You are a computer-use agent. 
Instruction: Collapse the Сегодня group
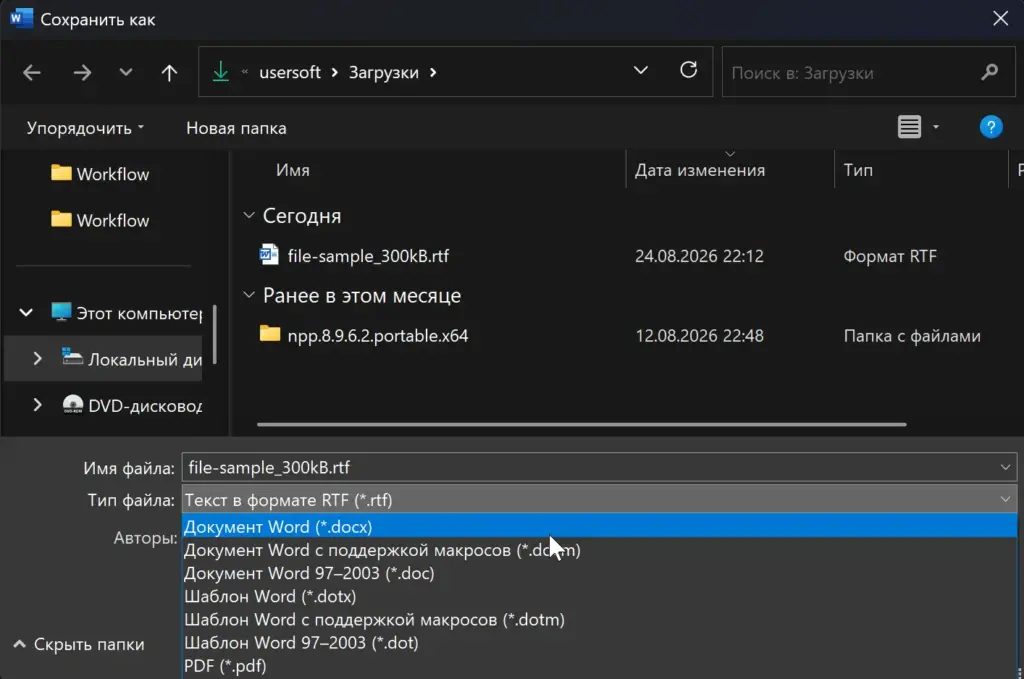pyautogui.click(x=249, y=215)
